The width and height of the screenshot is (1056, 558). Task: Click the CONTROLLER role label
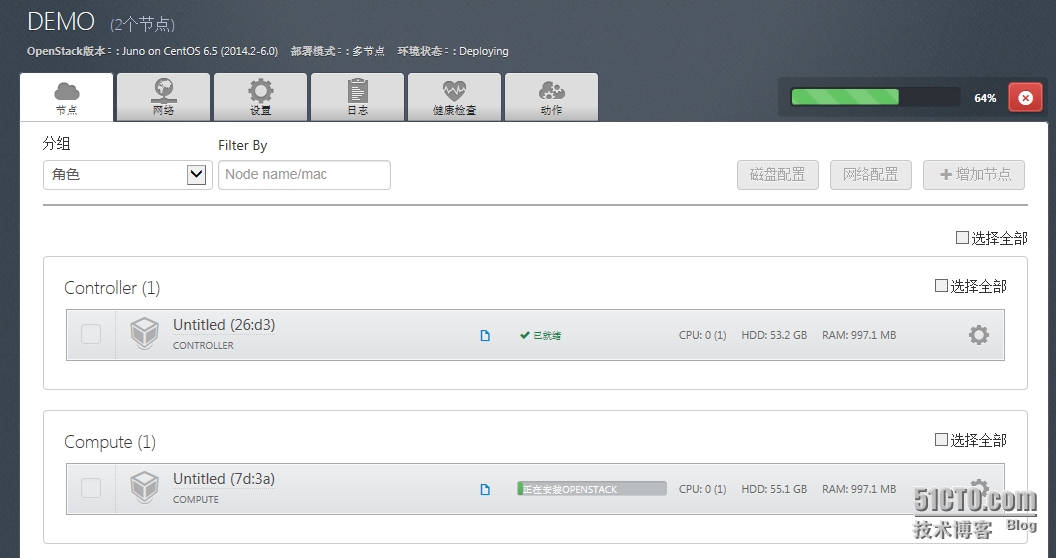203,345
